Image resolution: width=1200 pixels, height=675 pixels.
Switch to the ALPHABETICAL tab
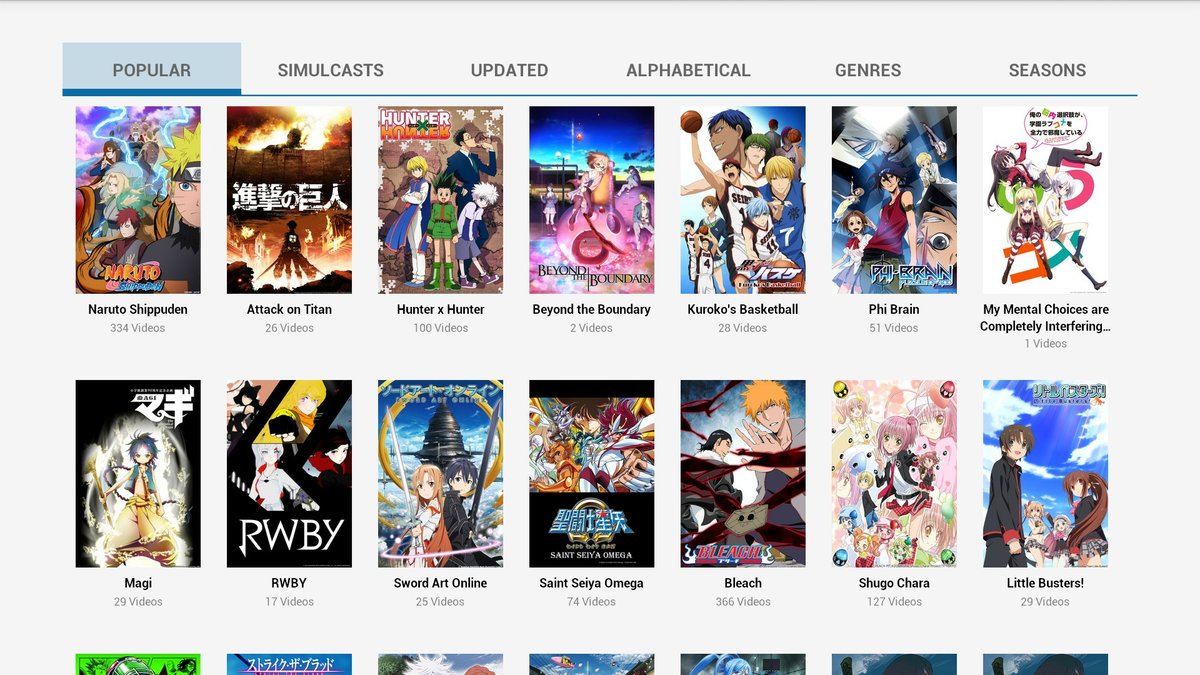(688, 69)
